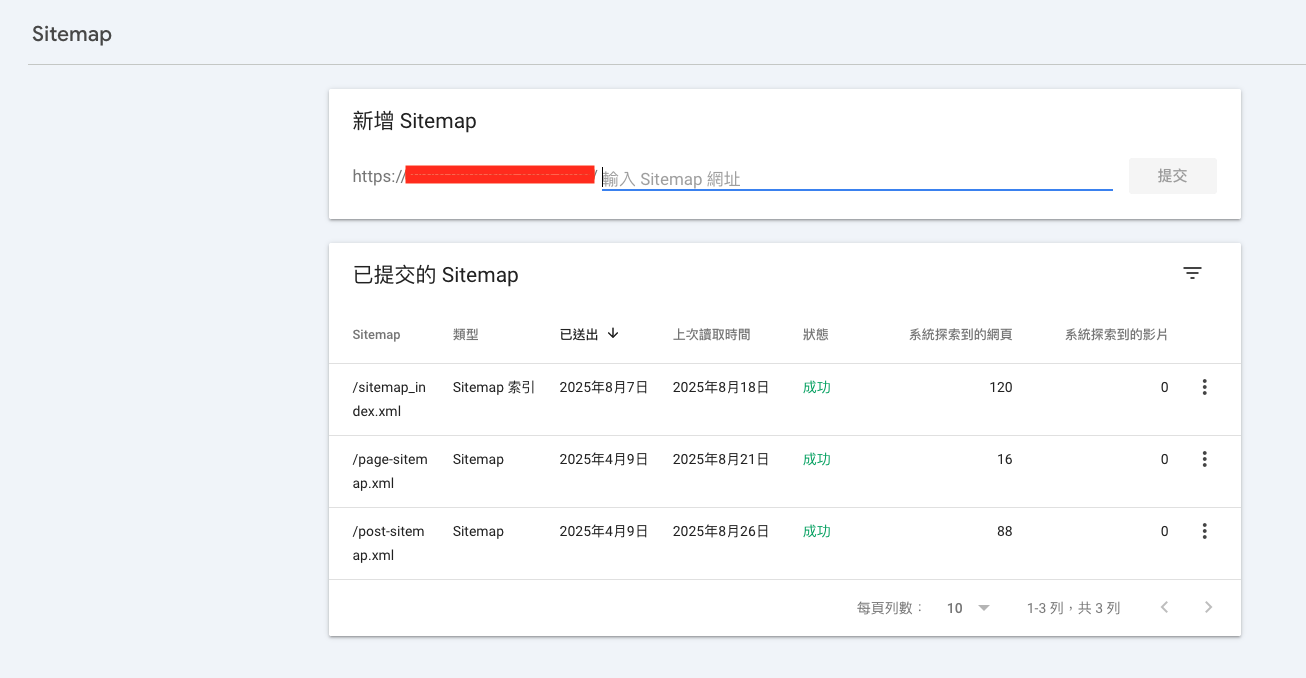Sort by 系統探索到的網頁 column header
1306x678 pixels.
tap(960, 335)
